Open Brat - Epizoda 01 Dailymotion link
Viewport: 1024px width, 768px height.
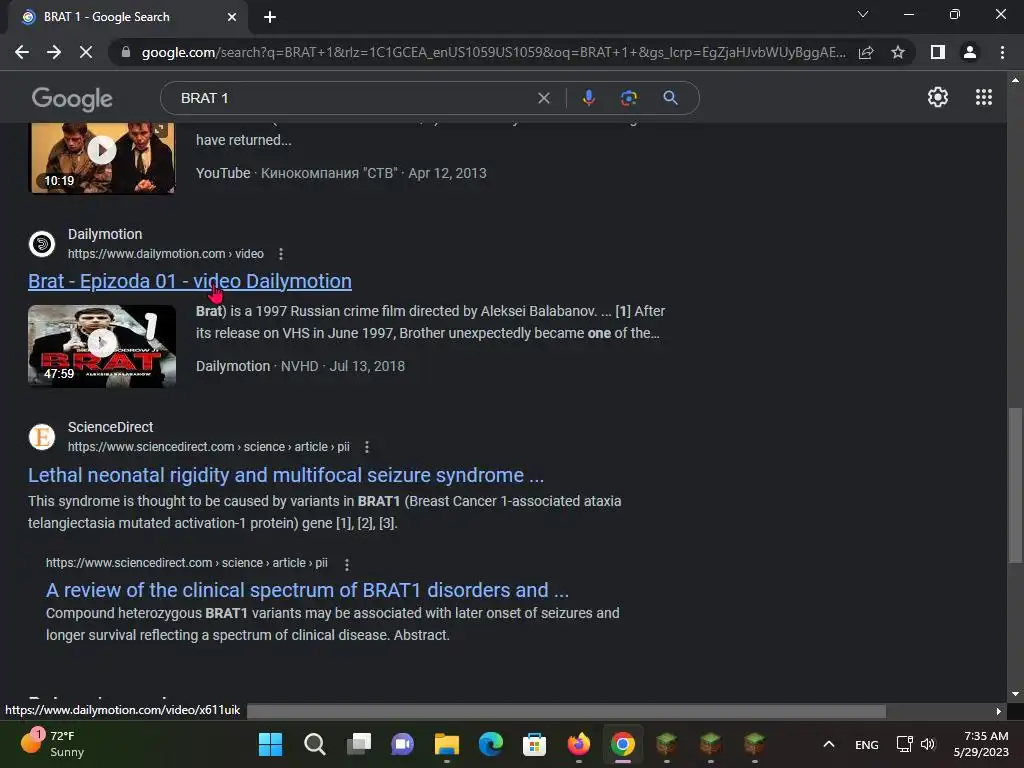tap(190, 281)
